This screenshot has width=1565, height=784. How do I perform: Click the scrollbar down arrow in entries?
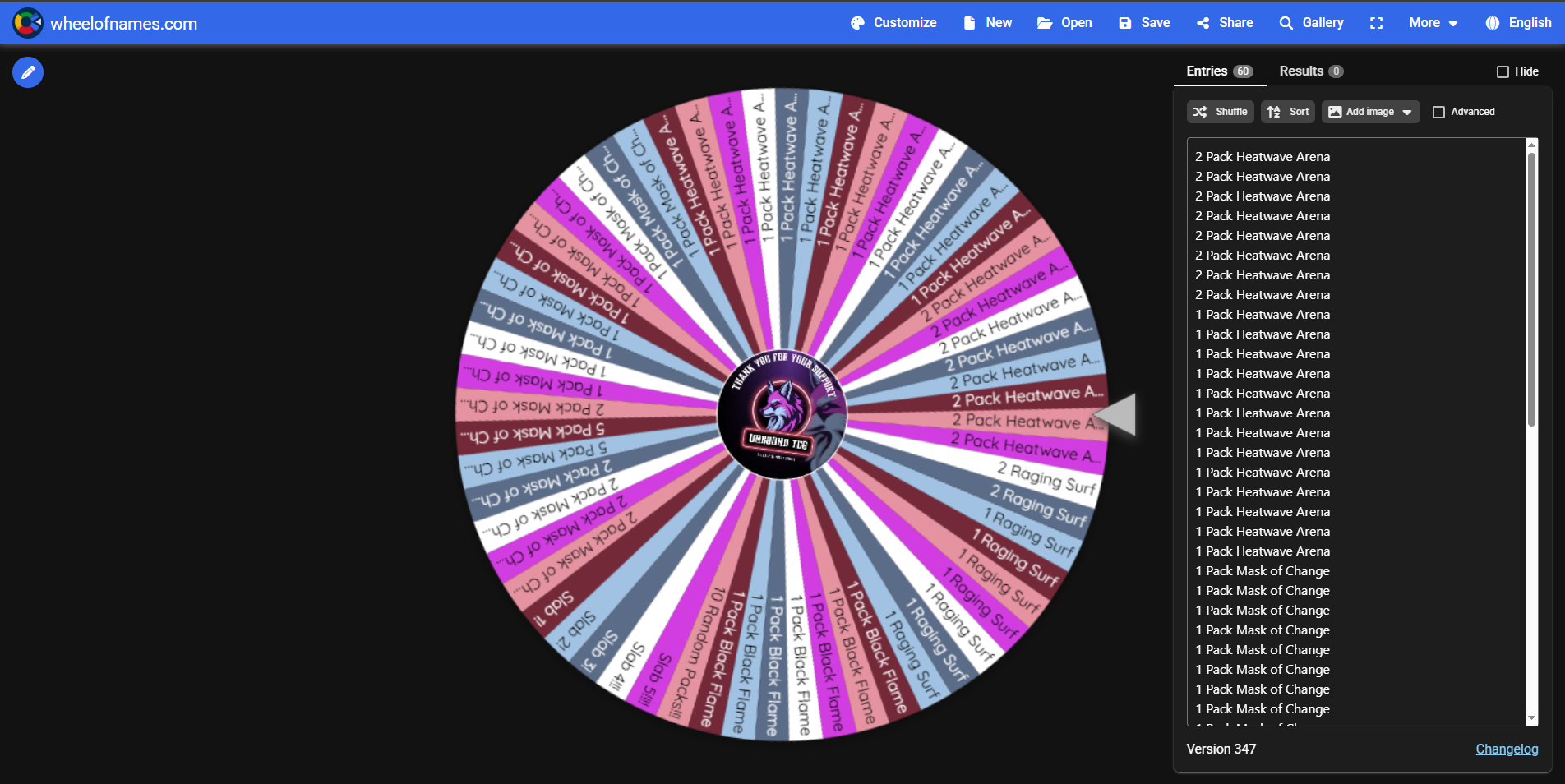pyautogui.click(x=1531, y=718)
